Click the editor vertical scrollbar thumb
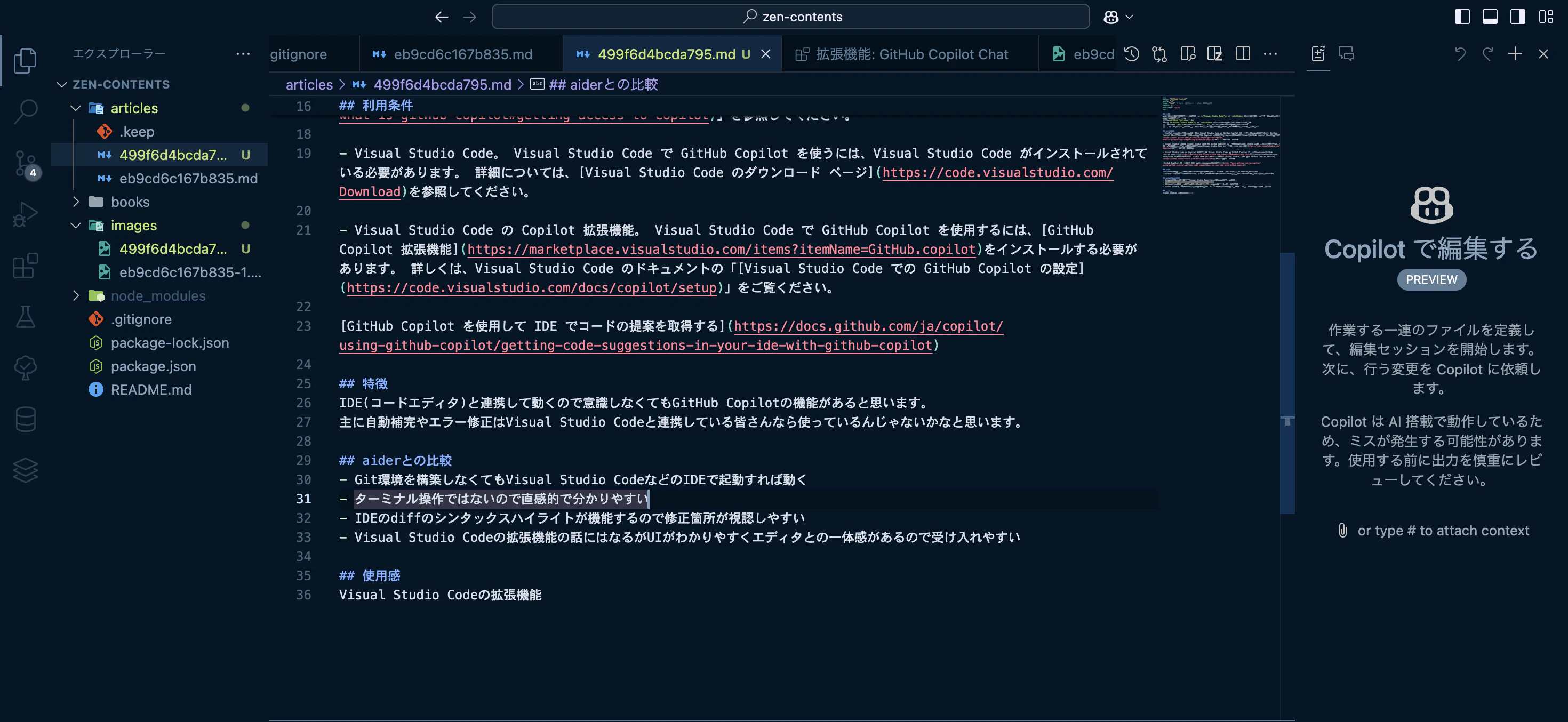The image size is (1568, 722). point(1287,383)
